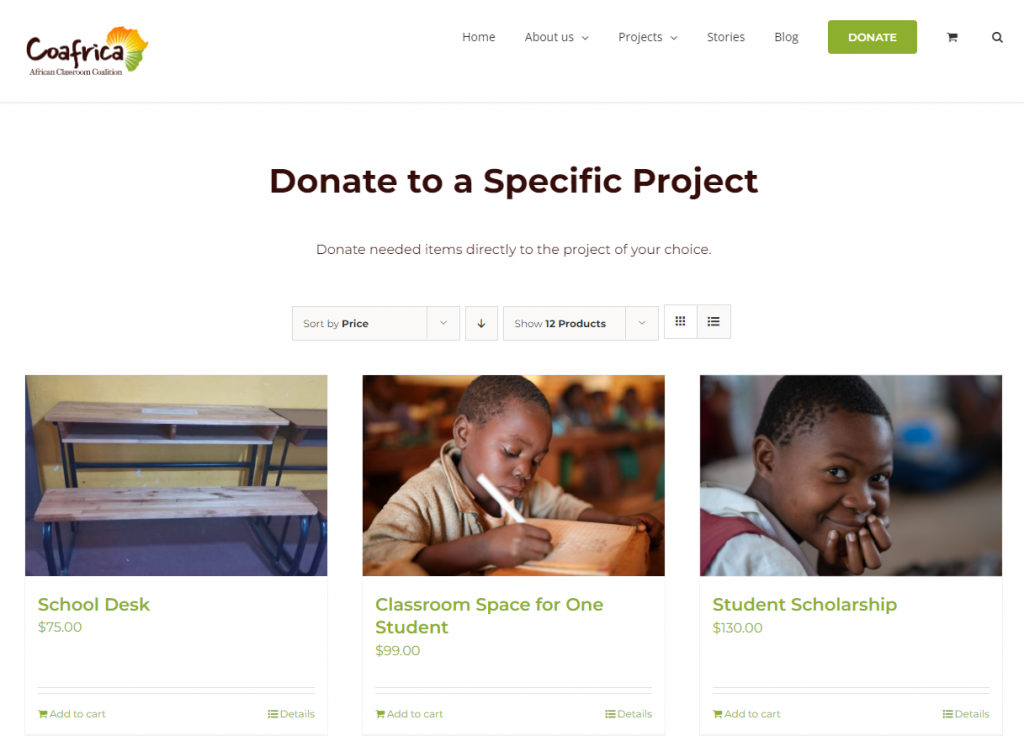Screen dimensions: 1024x741
Task: Add Student Scholarship to cart
Action: point(746,714)
